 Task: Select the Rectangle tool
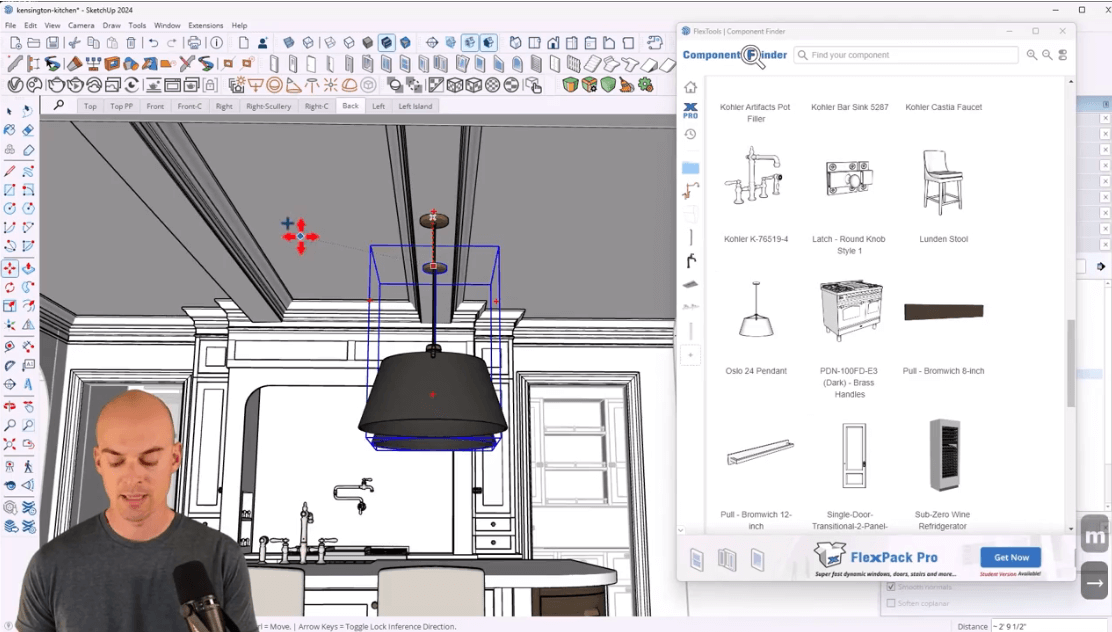coord(10,190)
